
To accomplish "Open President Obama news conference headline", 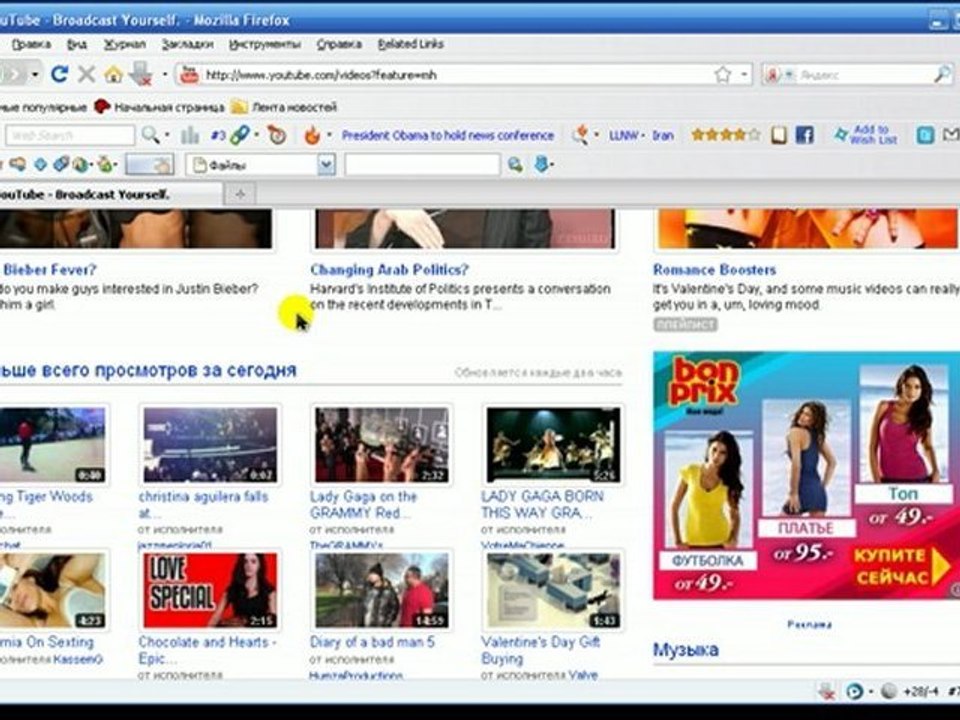I will pyautogui.click(x=448, y=135).
